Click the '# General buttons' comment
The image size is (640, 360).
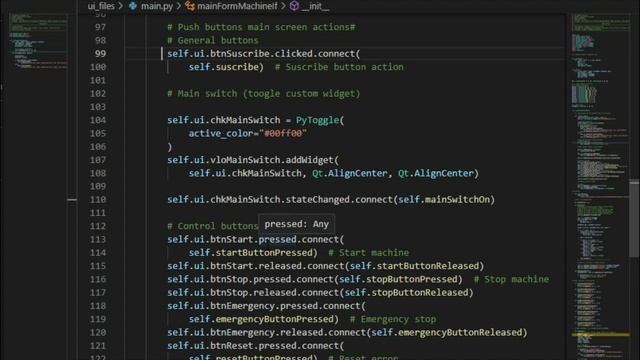tap(213, 40)
